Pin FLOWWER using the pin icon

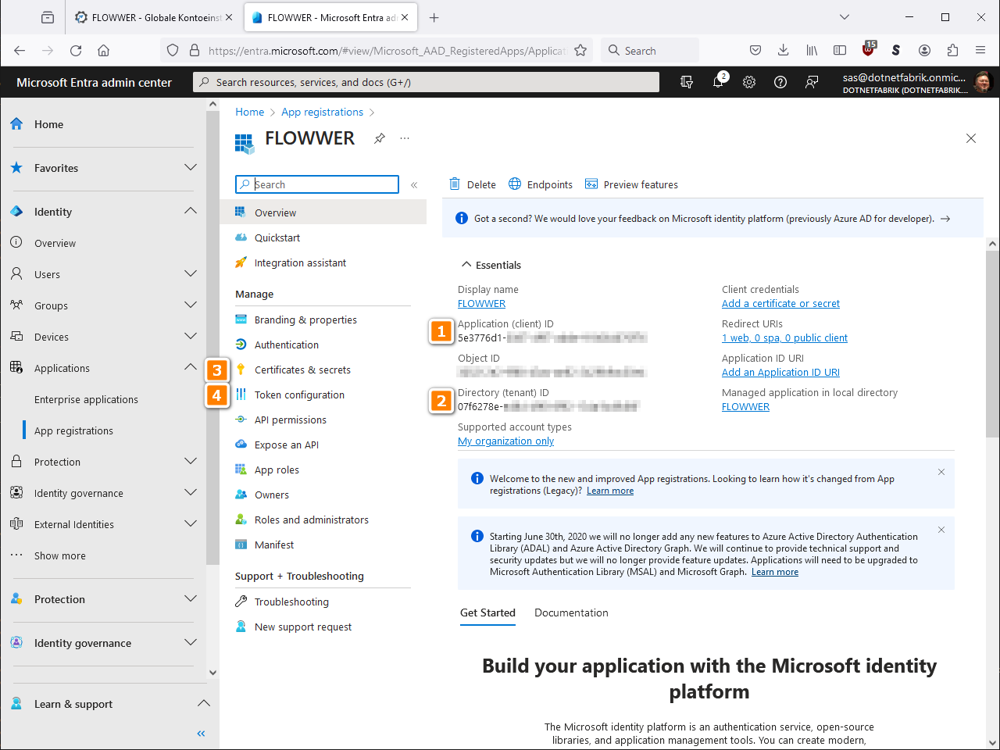coord(380,139)
